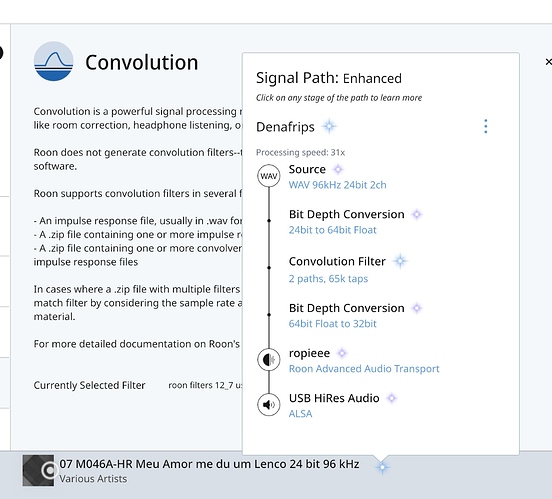The image size is (552, 499).
Task: Open the three-dot menu beside Denafrips
Action: pyautogui.click(x=486, y=126)
